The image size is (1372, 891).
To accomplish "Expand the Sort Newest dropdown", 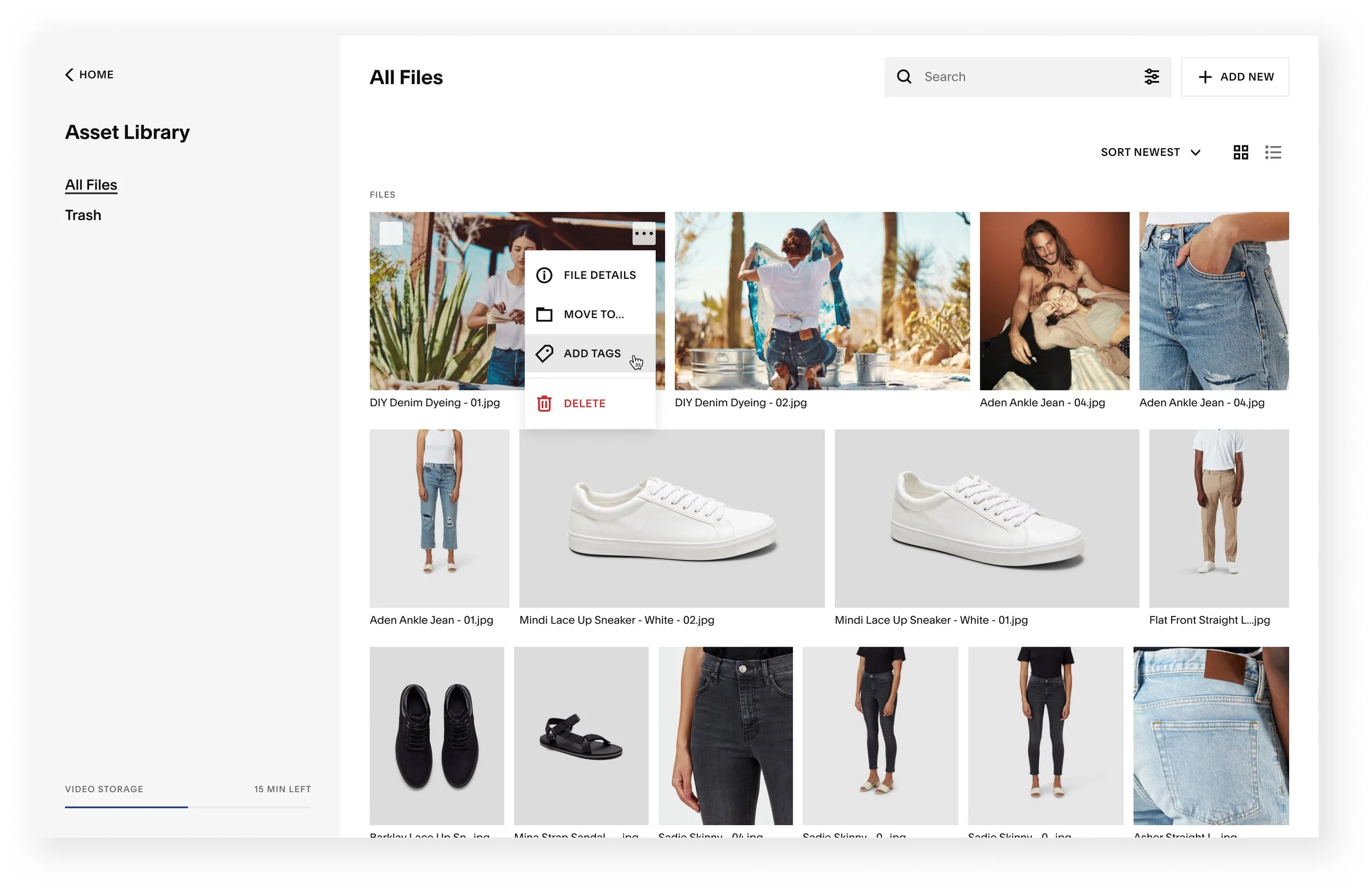I will click(x=1150, y=152).
